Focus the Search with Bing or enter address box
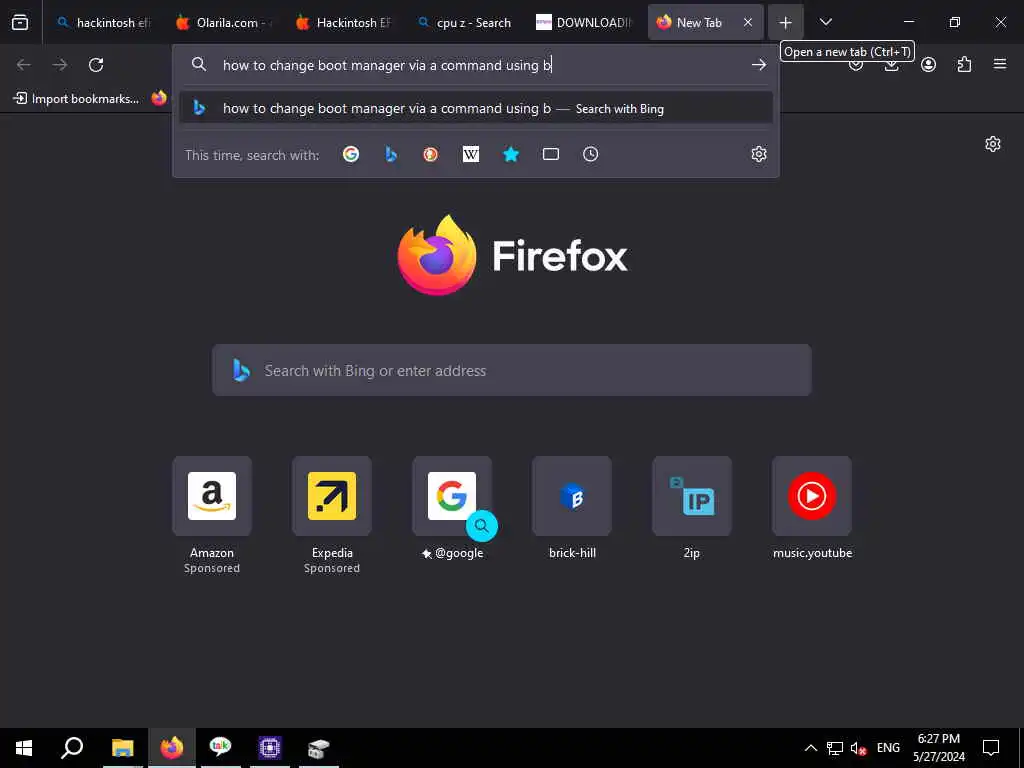This screenshot has height=768, width=1024. click(511, 370)
